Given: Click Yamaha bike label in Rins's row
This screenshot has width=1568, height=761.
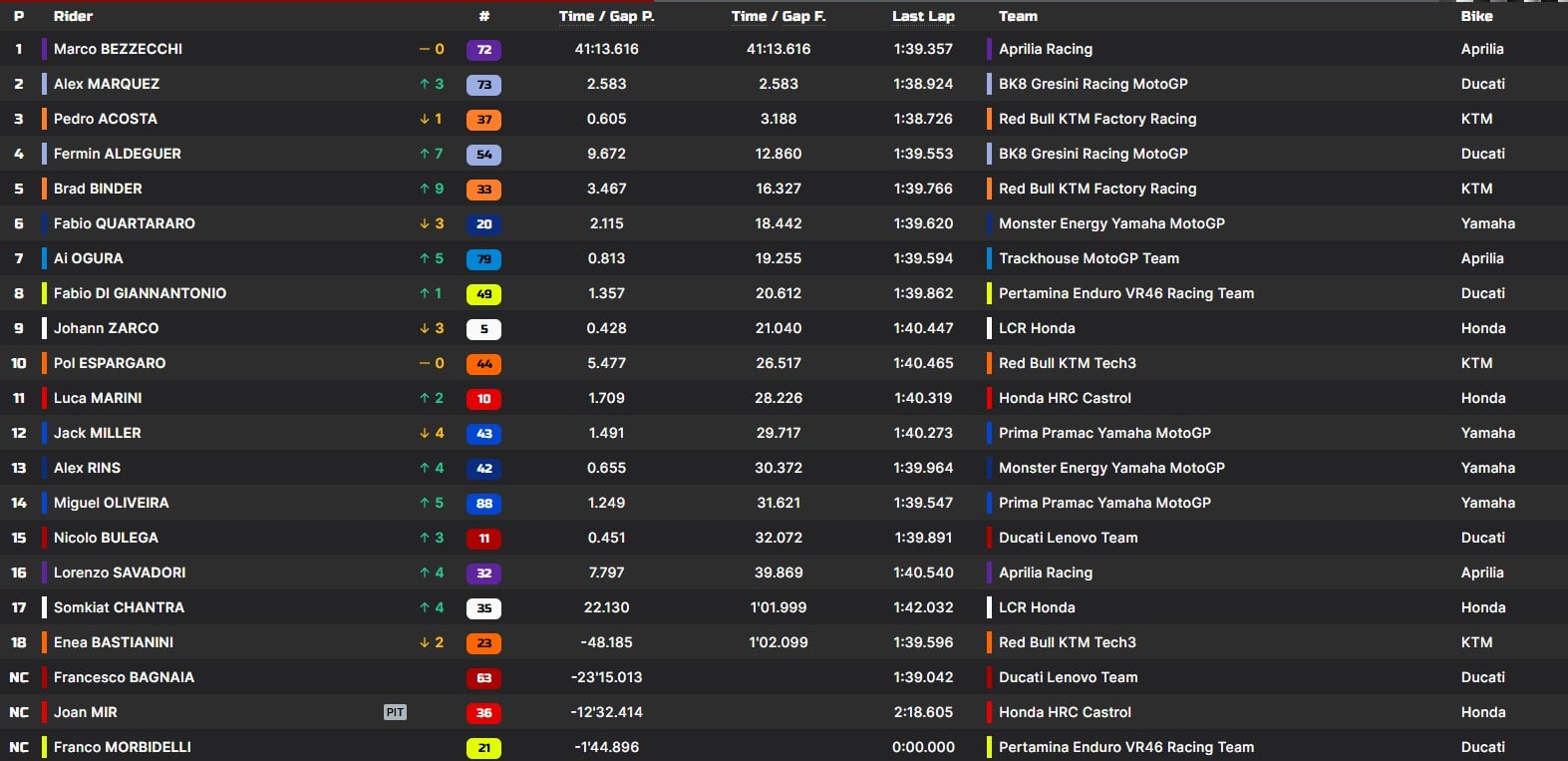Looking at the screenshot, I should tap(1488, 468).
